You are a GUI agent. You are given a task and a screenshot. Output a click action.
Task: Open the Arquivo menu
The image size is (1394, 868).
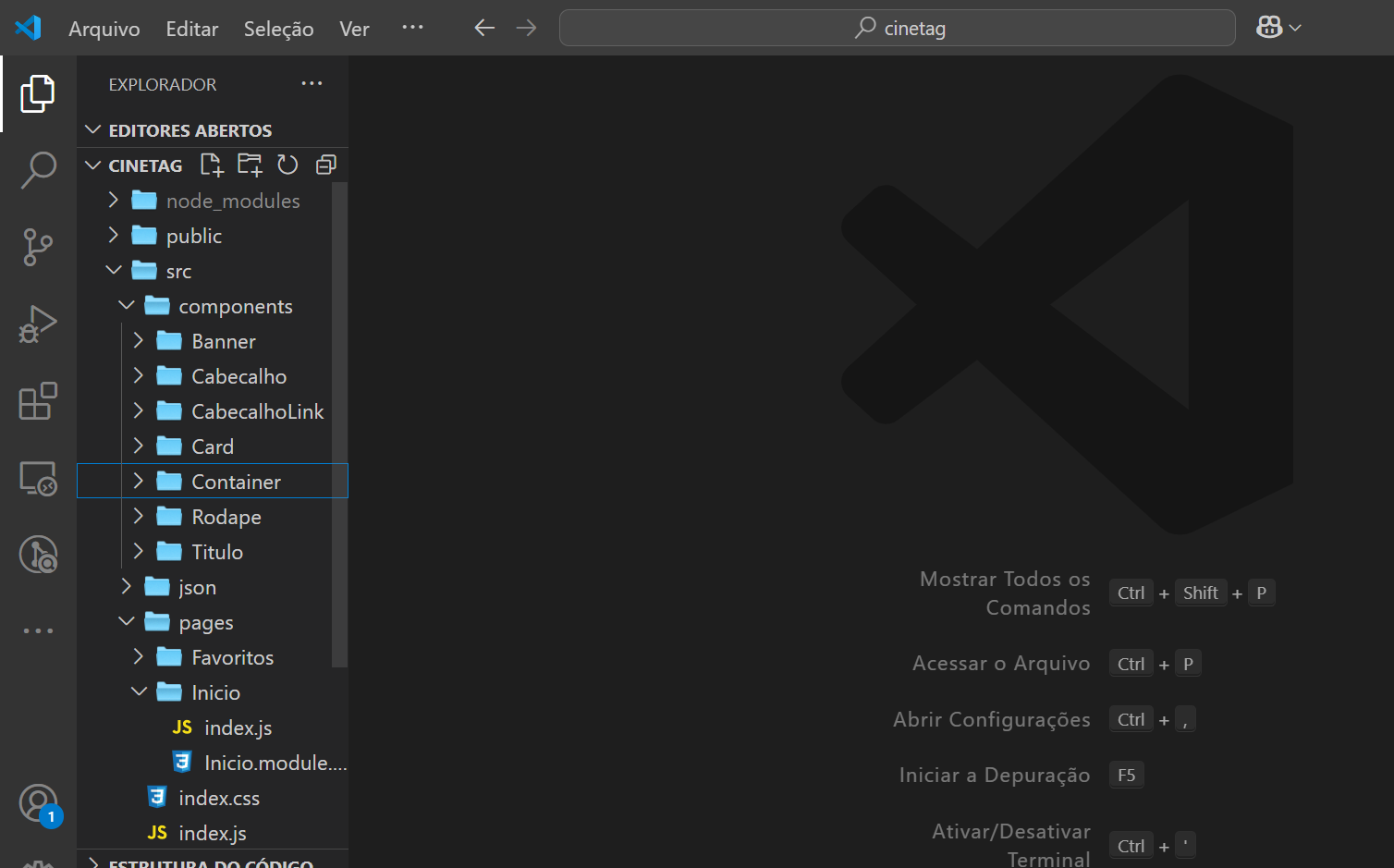104,29
